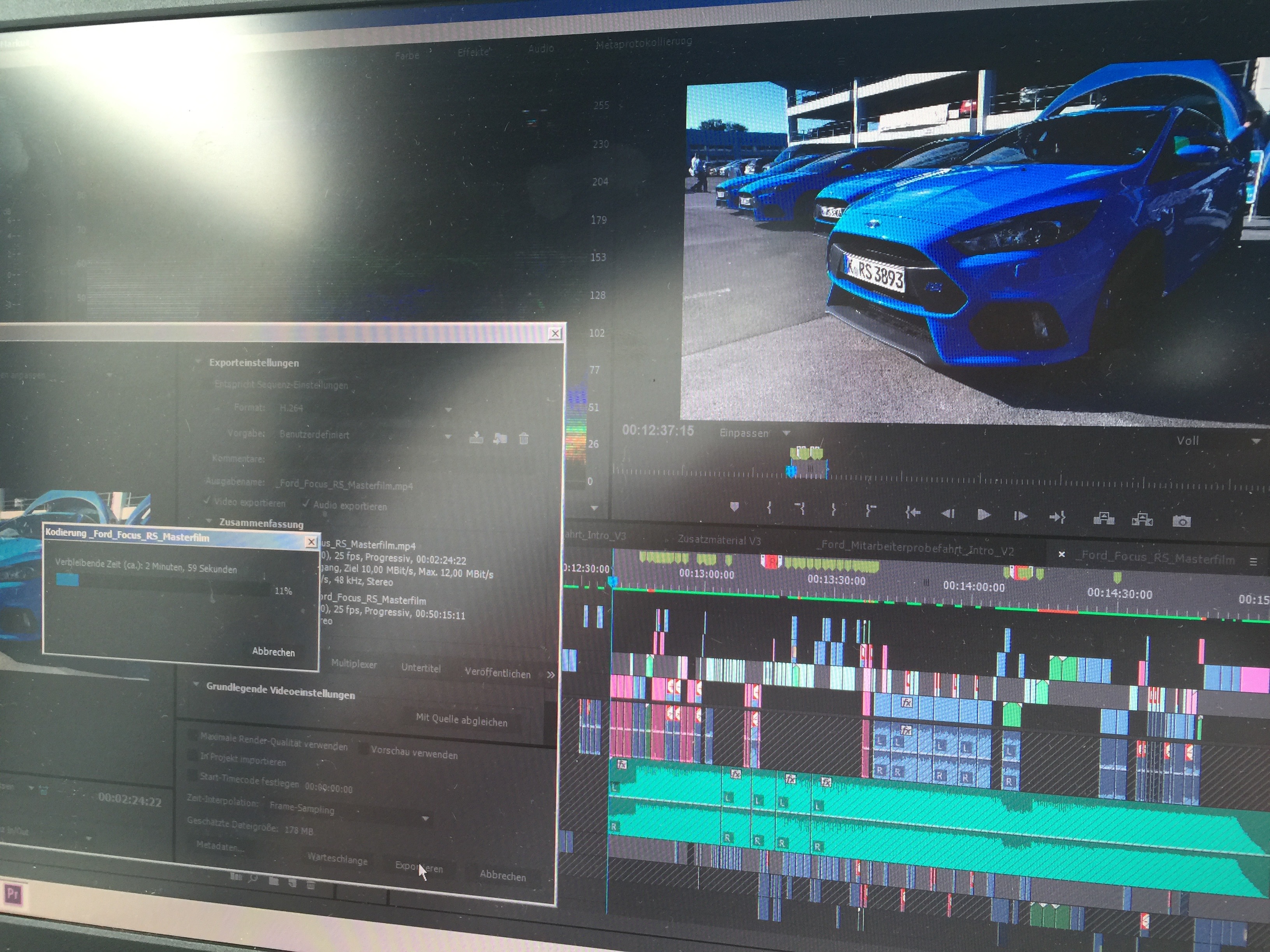Click the Import Preset icon next to Vorgabe
This screenshot has height=952, width=1270.
point(500,438)
